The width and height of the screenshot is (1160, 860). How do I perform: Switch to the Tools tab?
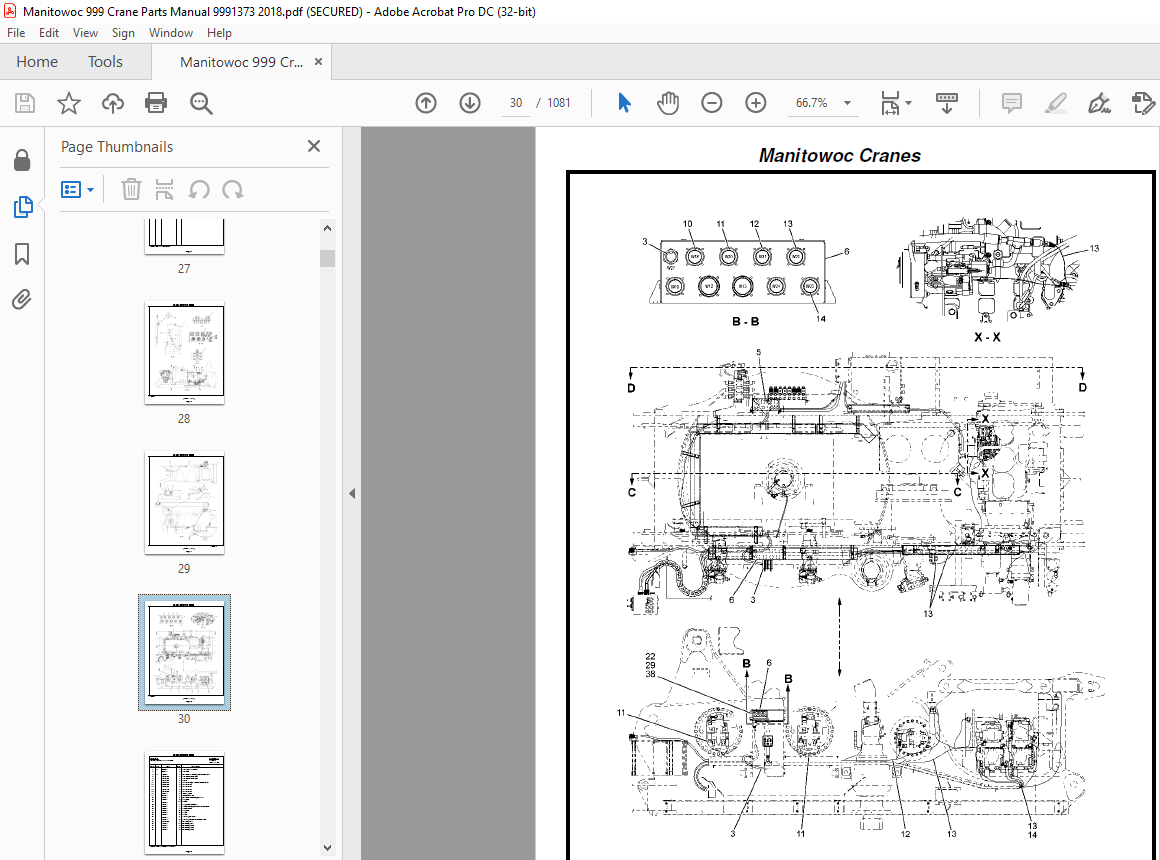coord(105,61)
